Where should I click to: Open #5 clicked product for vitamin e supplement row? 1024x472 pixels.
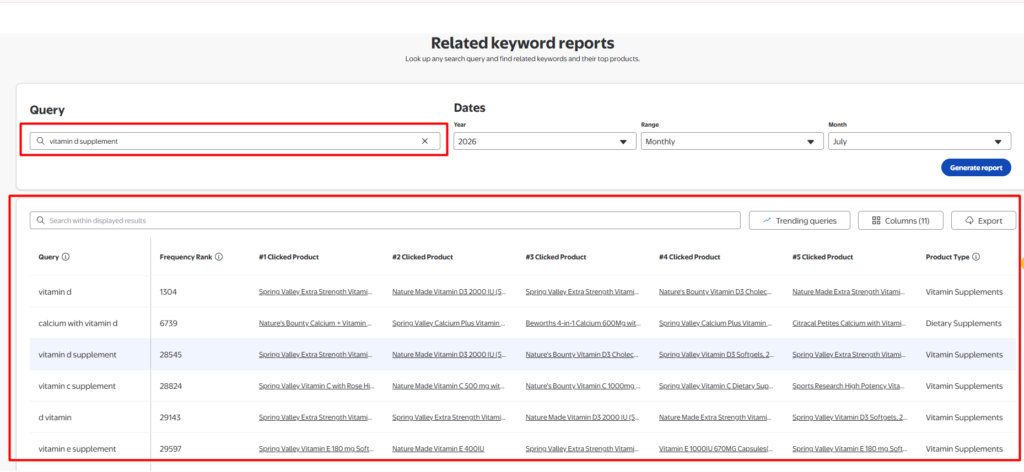pos(850,448)
